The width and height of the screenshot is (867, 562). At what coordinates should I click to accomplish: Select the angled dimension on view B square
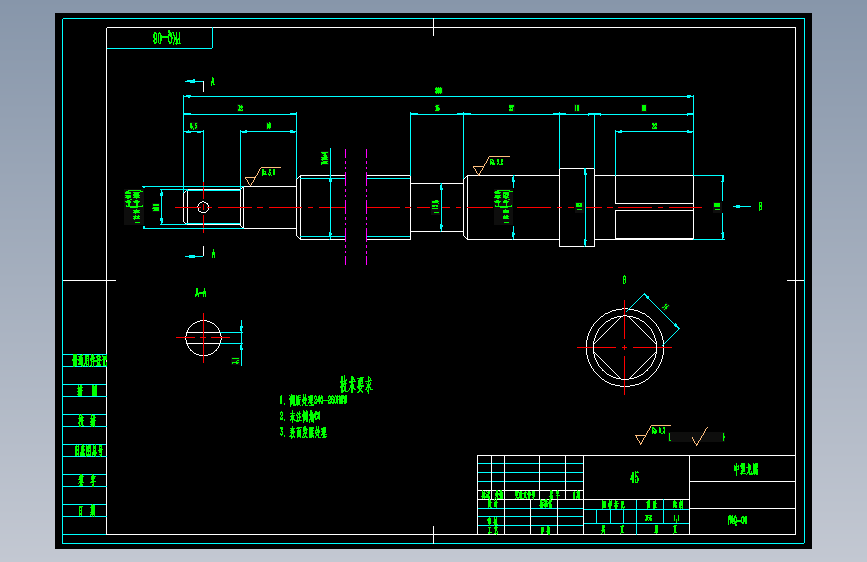coord(665,306)
